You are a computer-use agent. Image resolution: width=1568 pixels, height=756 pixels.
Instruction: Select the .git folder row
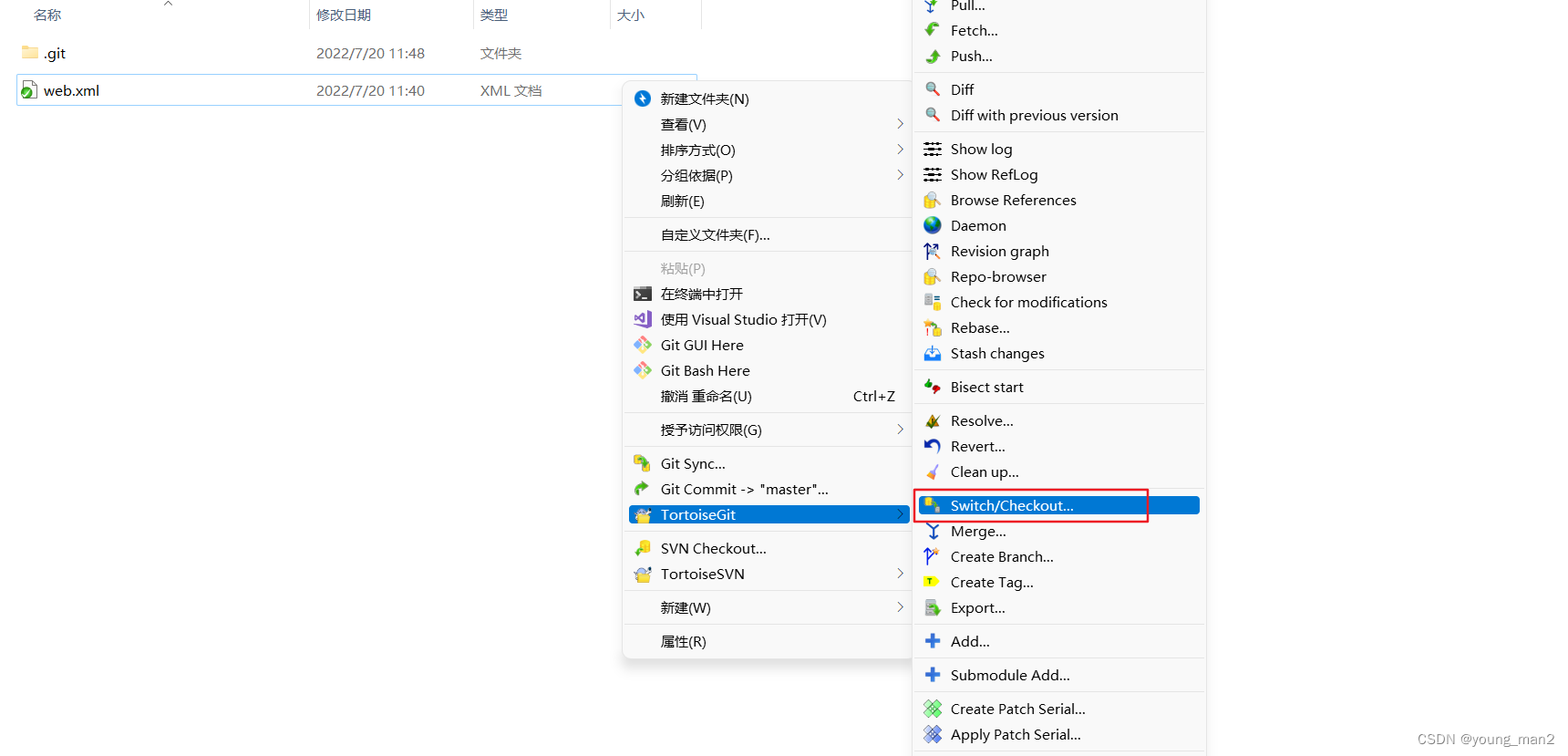tap(357, 53)
